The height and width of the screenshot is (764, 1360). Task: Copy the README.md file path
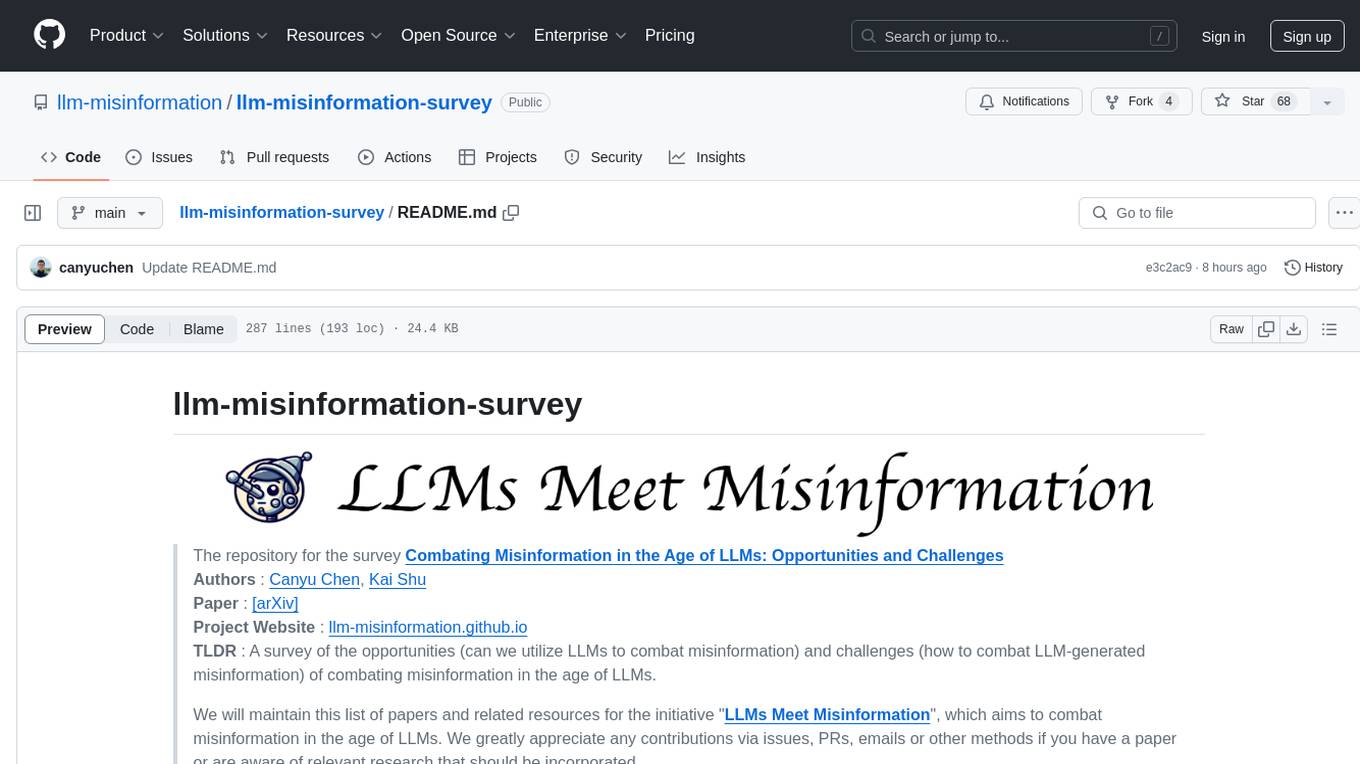(x=511, y=212)
